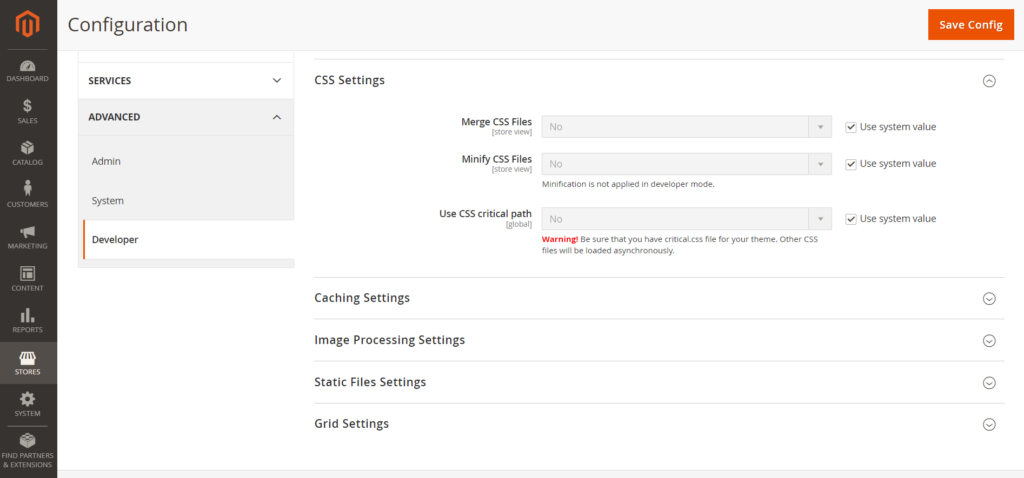
Task: Uncheck Use system value for Merge CSS Files
Action: [850, 127]
